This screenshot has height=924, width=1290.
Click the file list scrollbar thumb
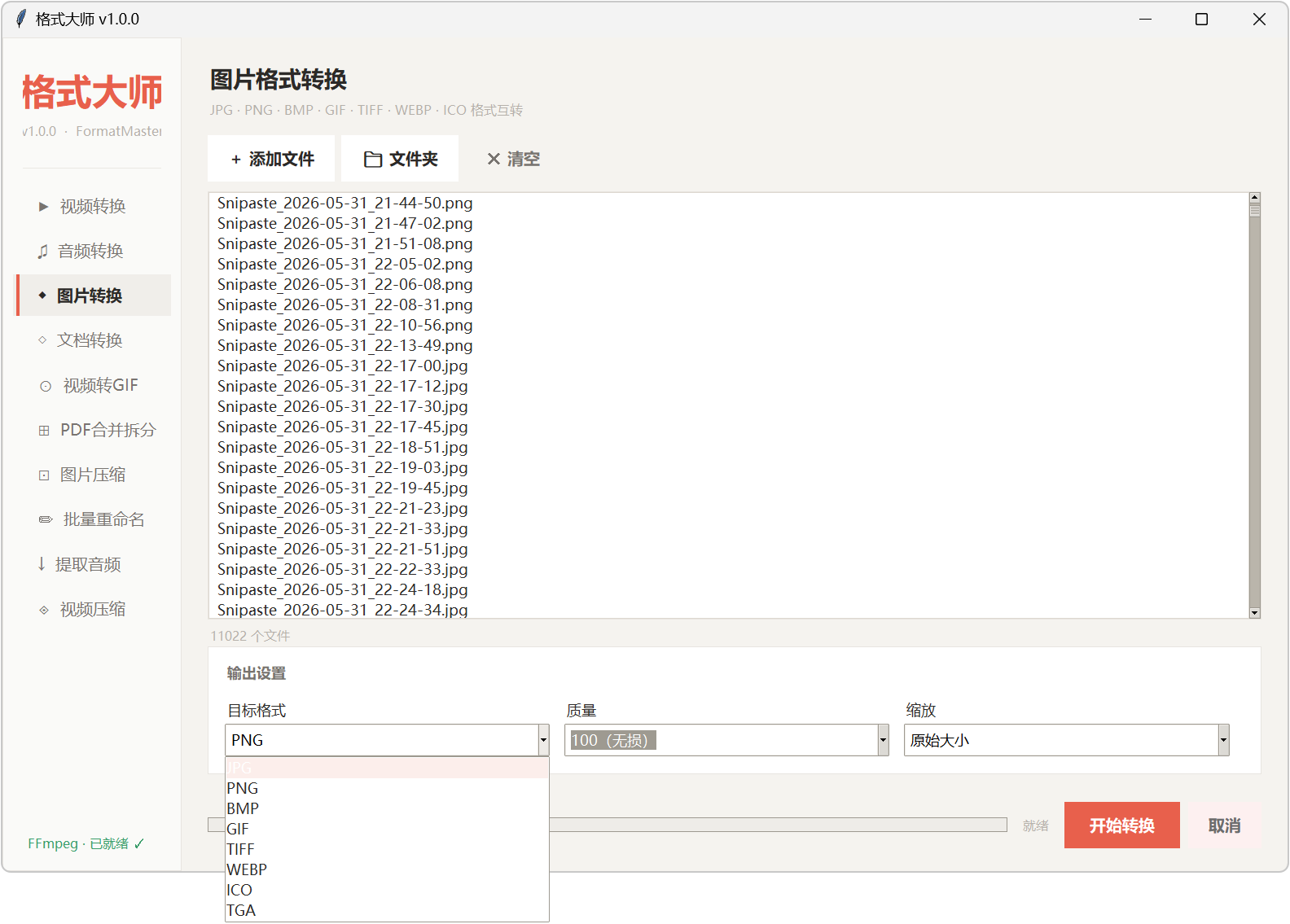click(x=1255, y=210)
